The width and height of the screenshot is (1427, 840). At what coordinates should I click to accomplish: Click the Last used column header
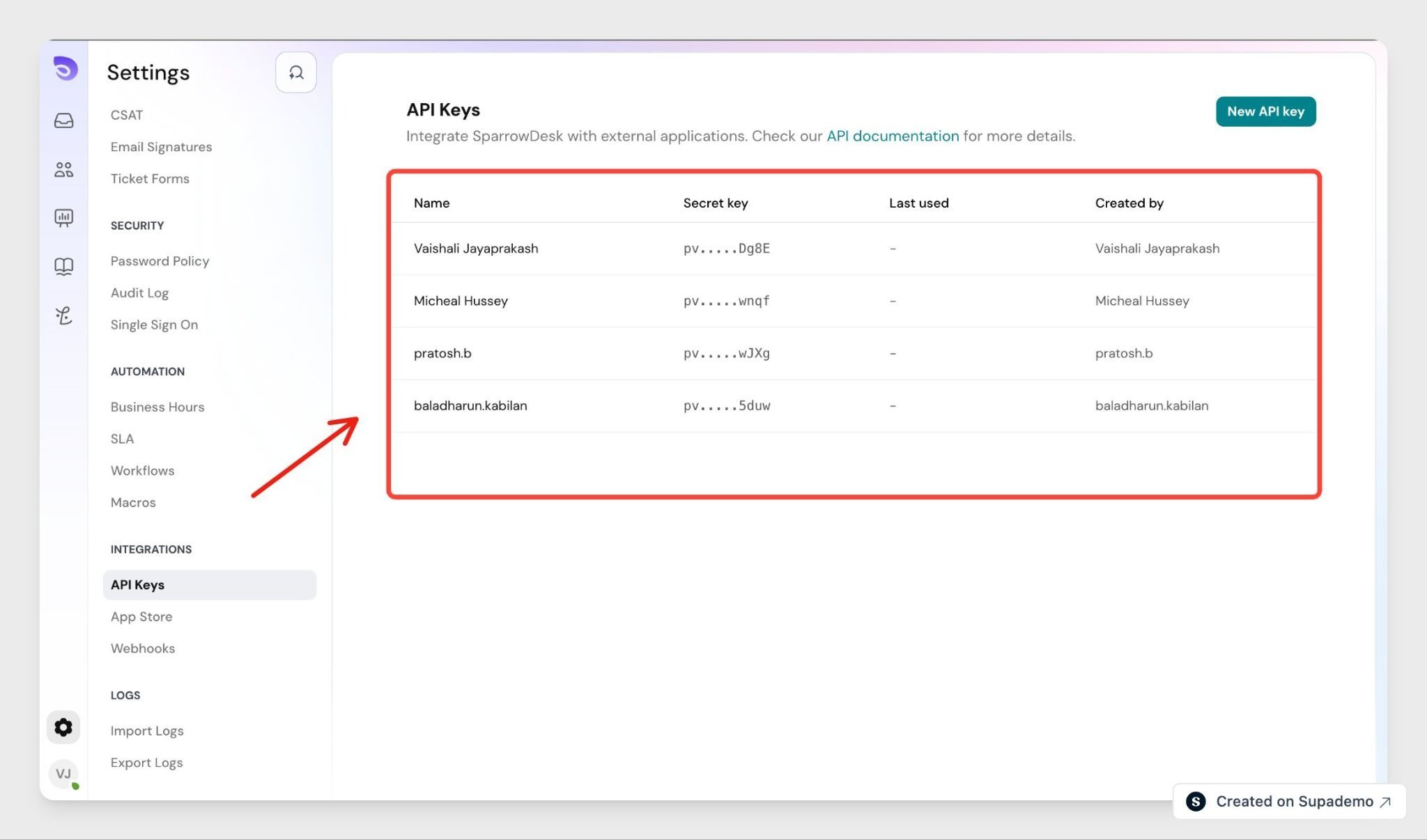point(919,203)
